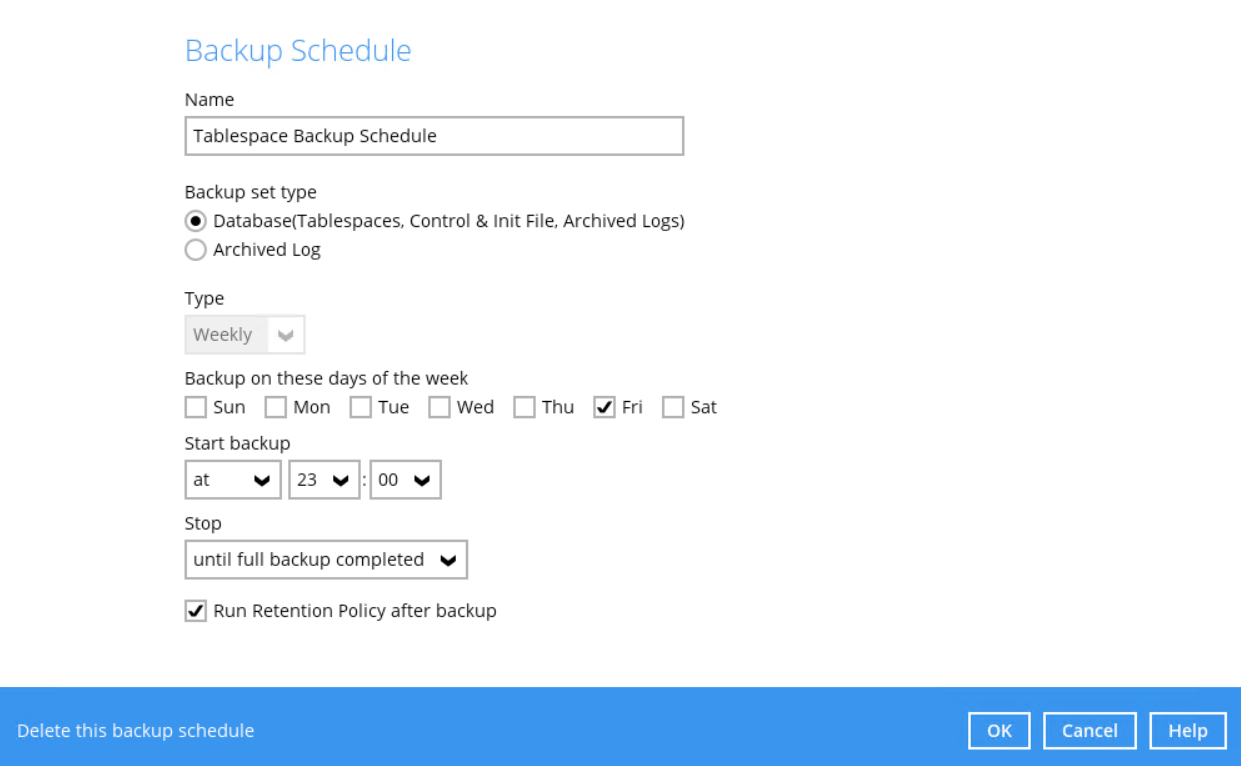The image size is (1241, 766).
Task: Open the Stop condition dropdown
Action: coord(326,560)
